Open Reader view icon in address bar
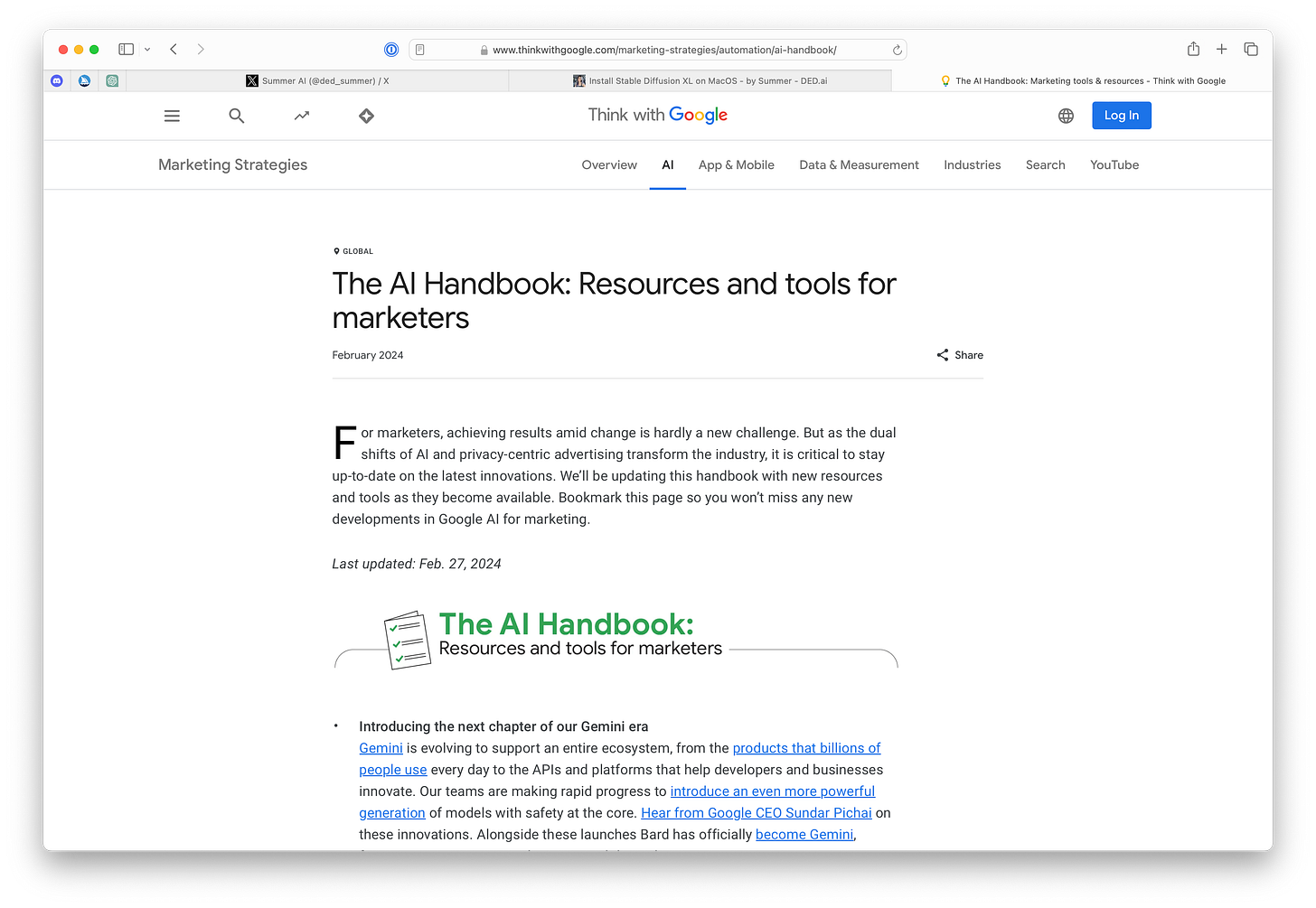 [x=420, y=50]
